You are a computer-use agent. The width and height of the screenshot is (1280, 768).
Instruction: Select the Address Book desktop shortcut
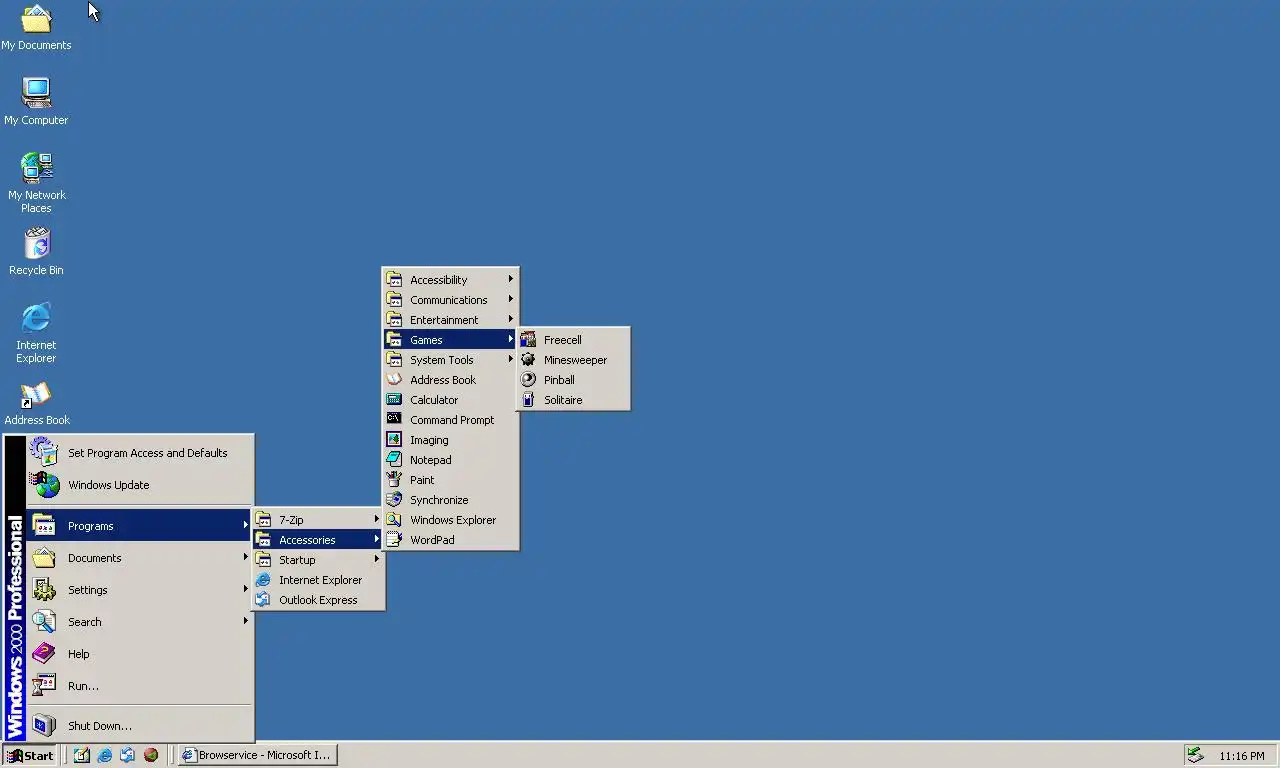(x=36, y=404)
